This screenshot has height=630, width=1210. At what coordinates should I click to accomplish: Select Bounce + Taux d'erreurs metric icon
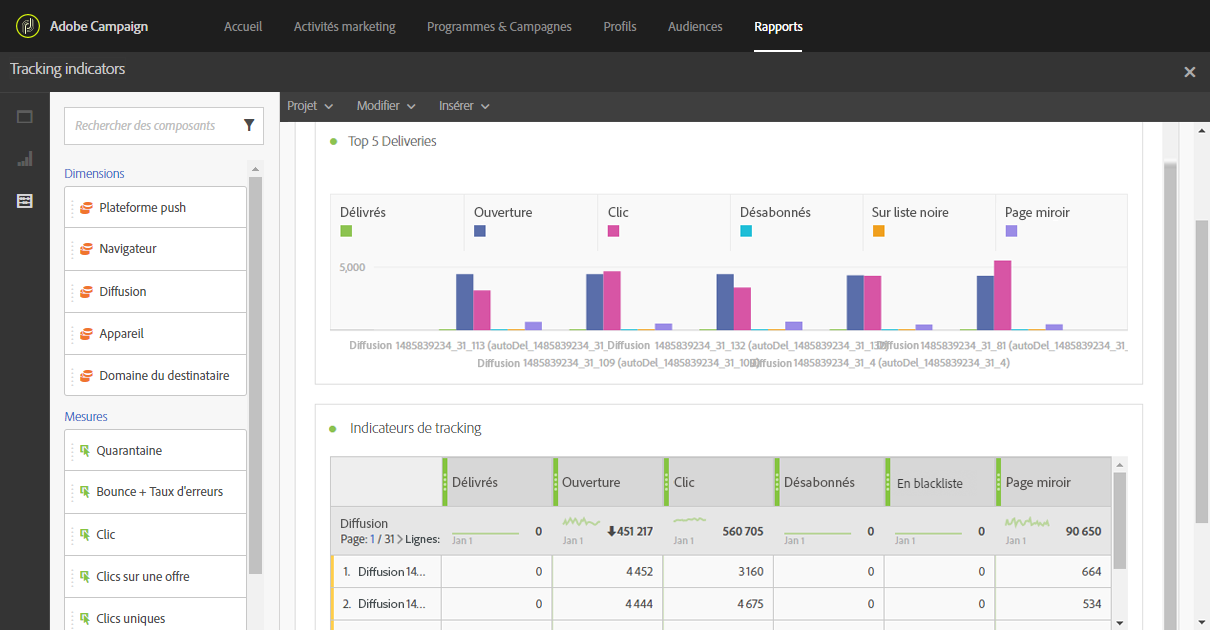tap(85, 492)
